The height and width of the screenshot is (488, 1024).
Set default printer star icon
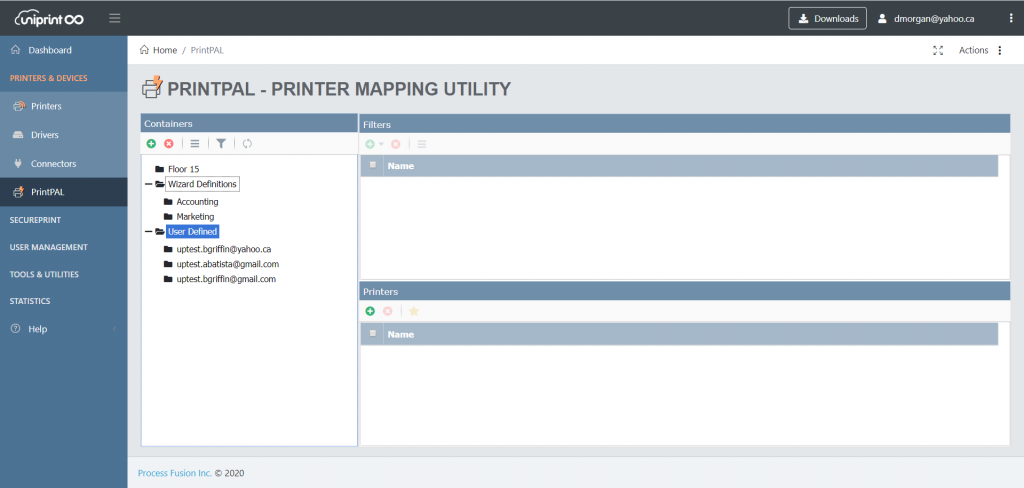click(x=413, y=312)
